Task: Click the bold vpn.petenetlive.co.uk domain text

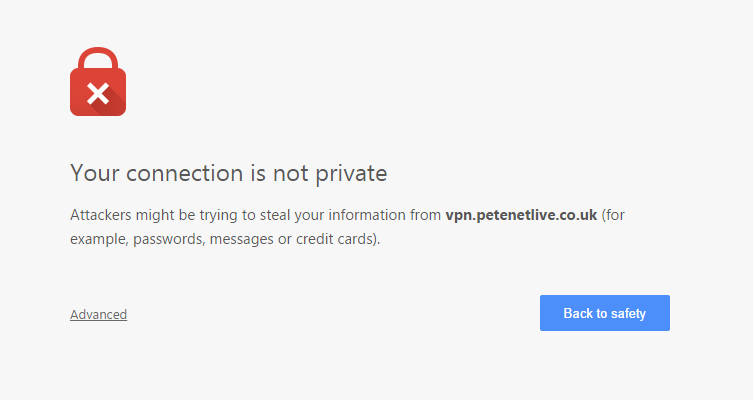Action: coord(521,215)
